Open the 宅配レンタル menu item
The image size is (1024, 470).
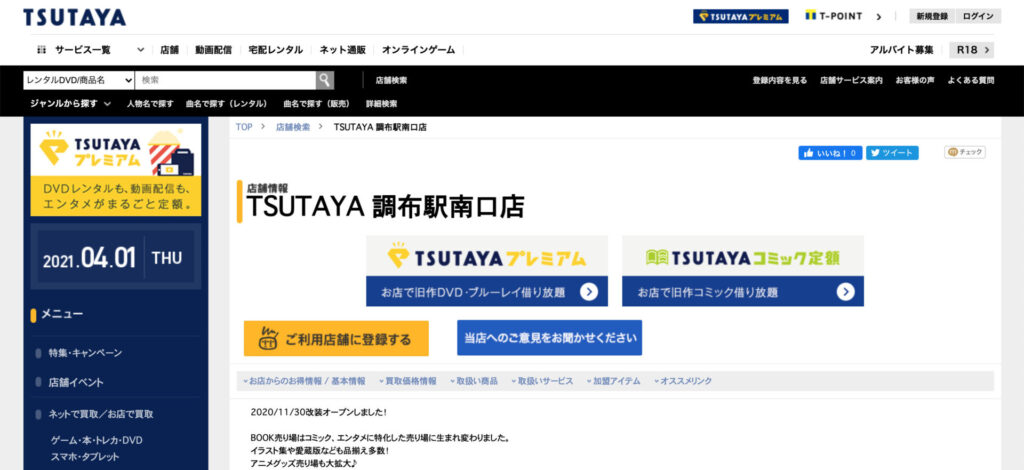point(275,50)
